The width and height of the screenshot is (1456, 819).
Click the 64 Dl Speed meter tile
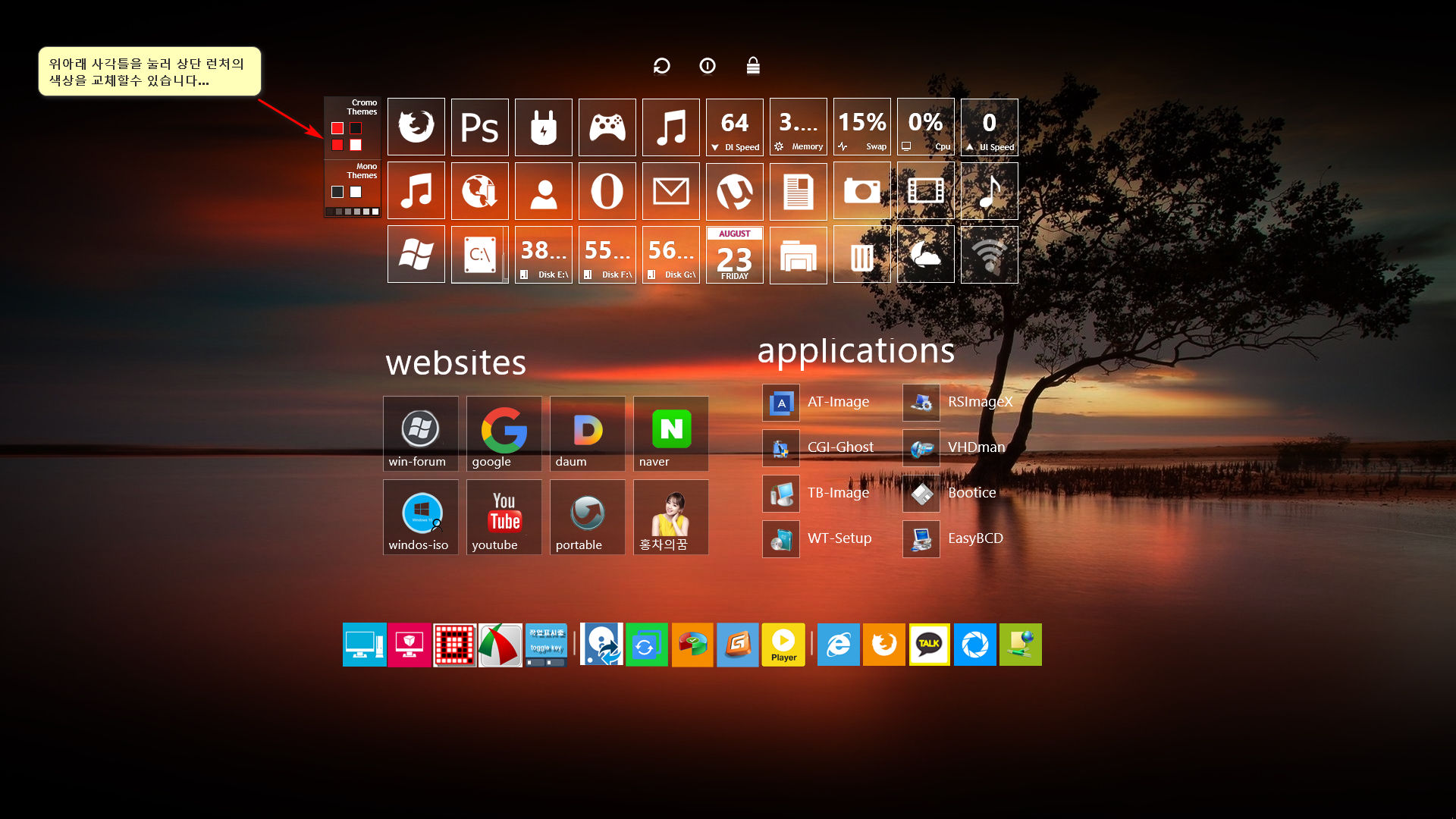click(735, 127)
